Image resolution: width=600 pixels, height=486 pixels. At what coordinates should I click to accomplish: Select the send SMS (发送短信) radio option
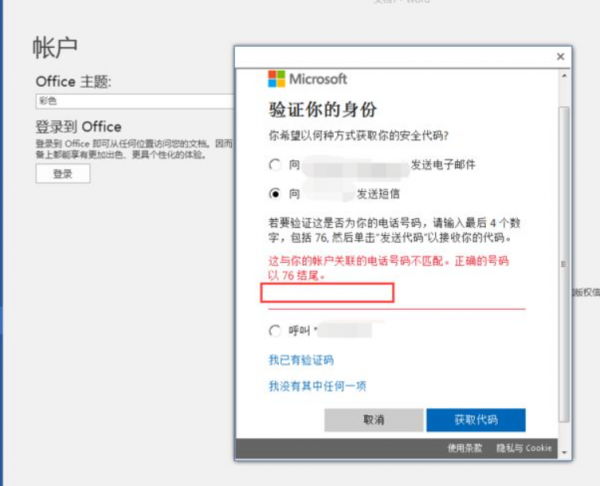coord(275,194)
